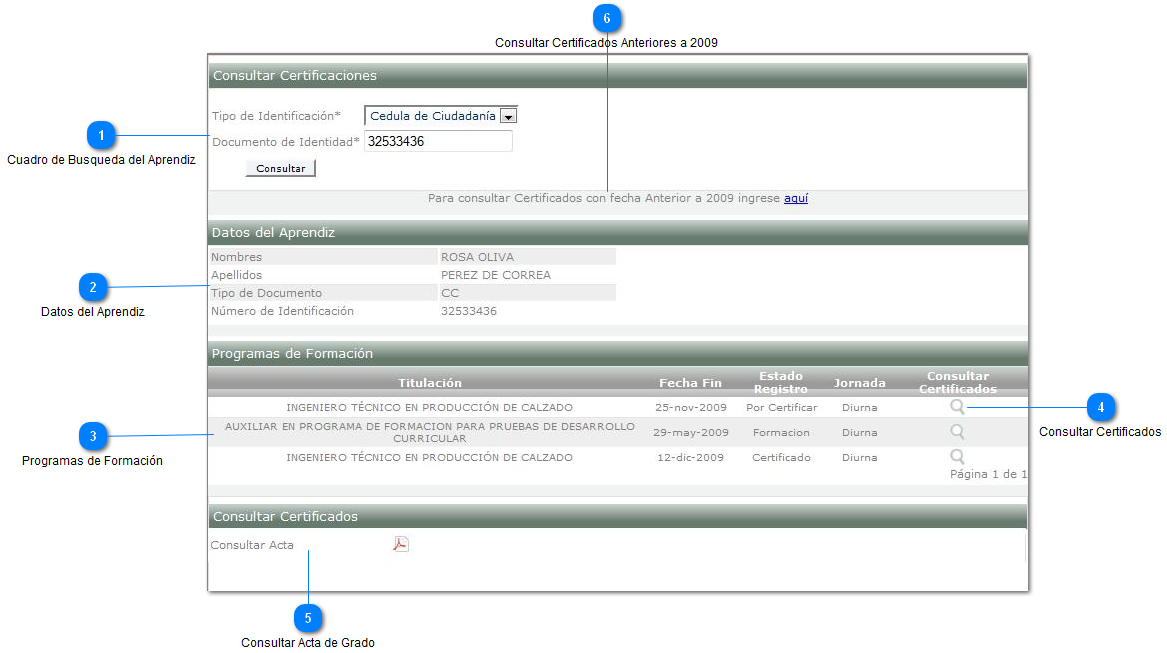Click callout badge 5 for Consultar Acta de Grado

click(x=309, y=619)
